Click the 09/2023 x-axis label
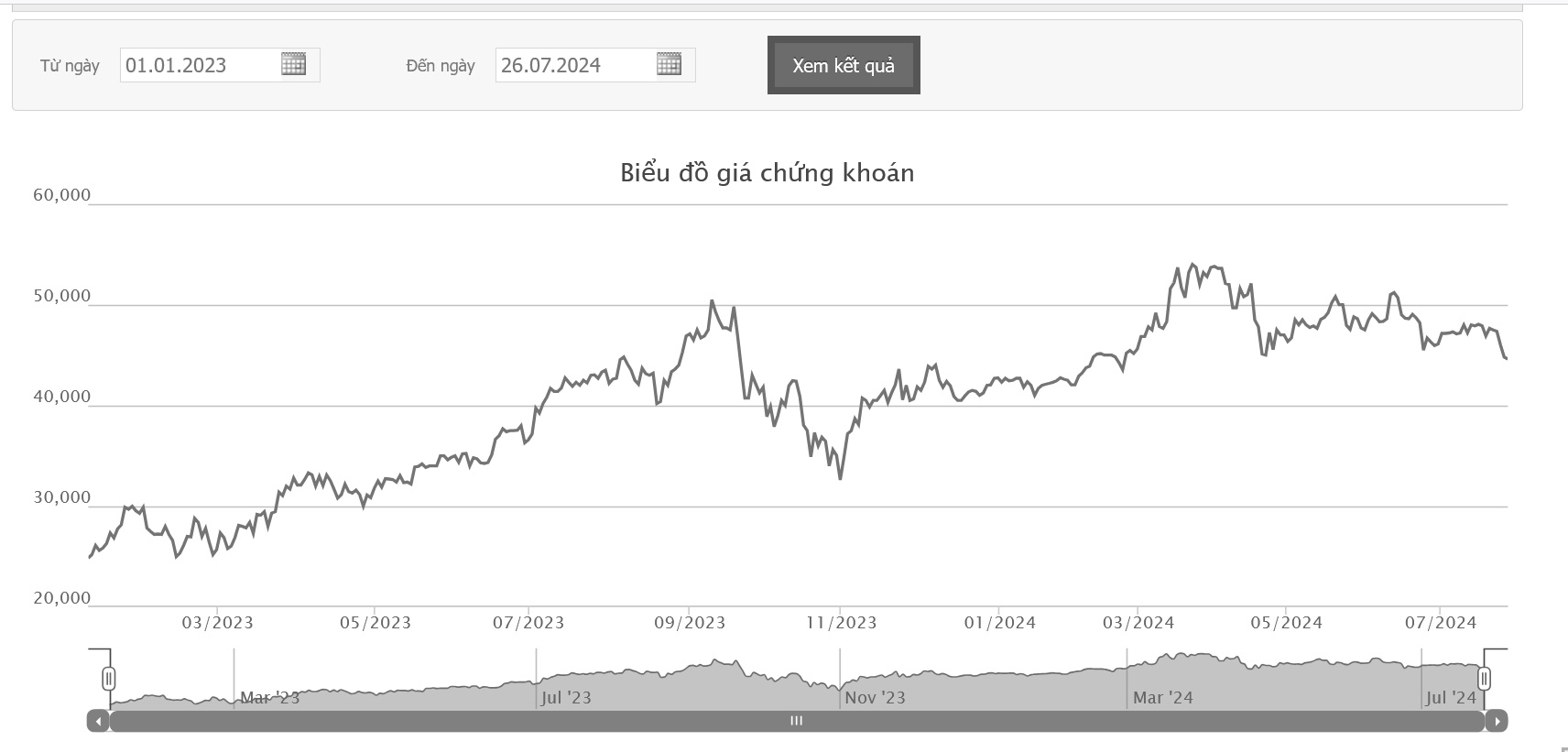1568x752 pixels. coord(690,623)
